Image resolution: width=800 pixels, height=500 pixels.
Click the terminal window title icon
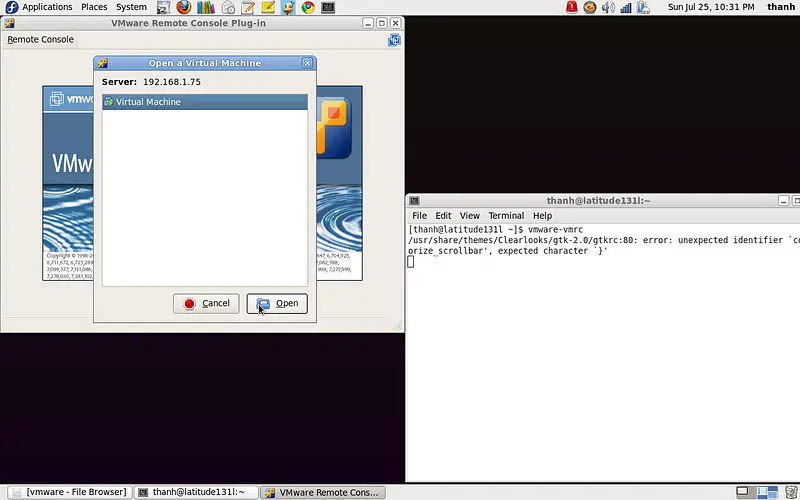(x=414, y=201)
